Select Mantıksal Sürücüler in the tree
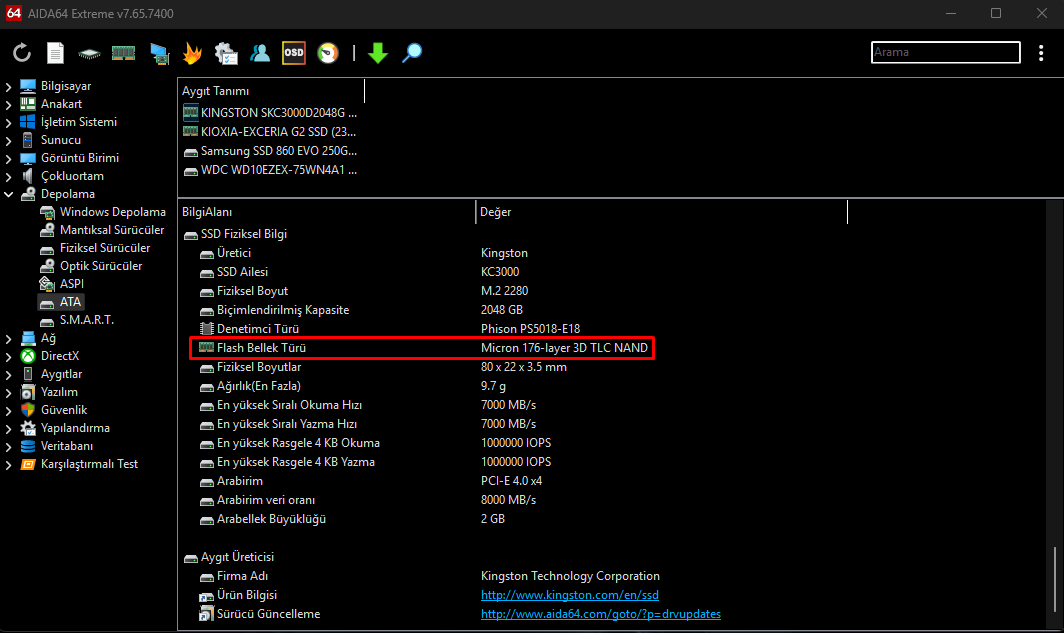 112,230
